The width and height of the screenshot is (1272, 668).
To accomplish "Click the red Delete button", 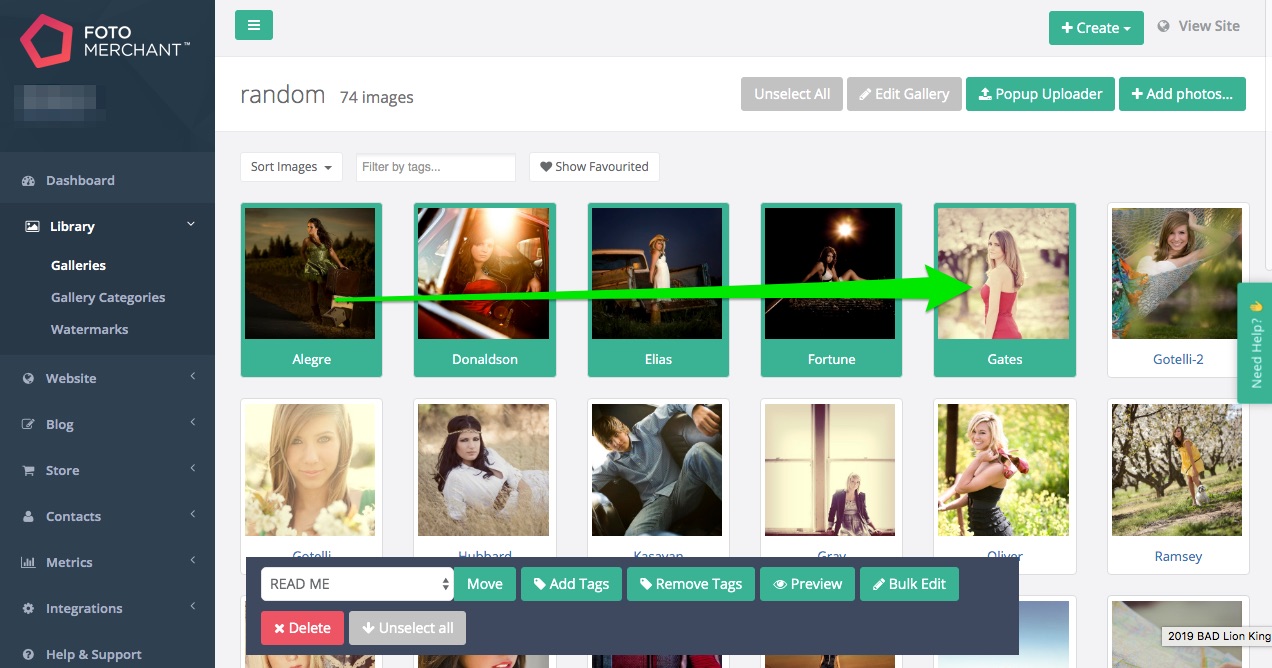I will click(302, 628).
